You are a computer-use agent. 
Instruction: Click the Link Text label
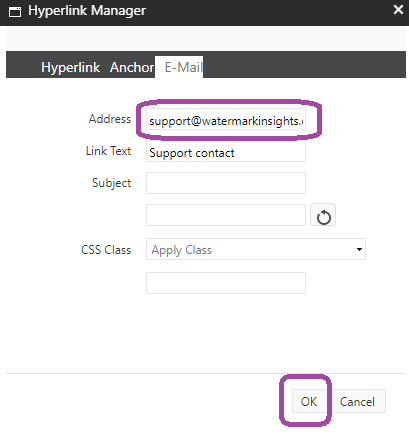(x=108, y=151)
